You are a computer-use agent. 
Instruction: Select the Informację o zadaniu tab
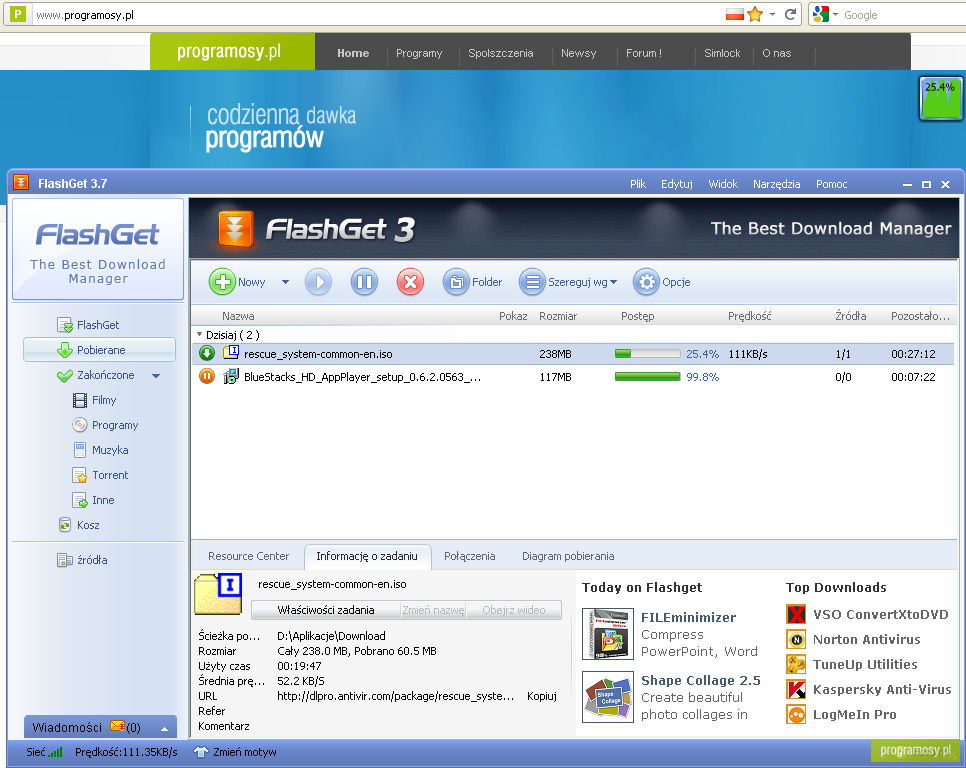point(367,556)
